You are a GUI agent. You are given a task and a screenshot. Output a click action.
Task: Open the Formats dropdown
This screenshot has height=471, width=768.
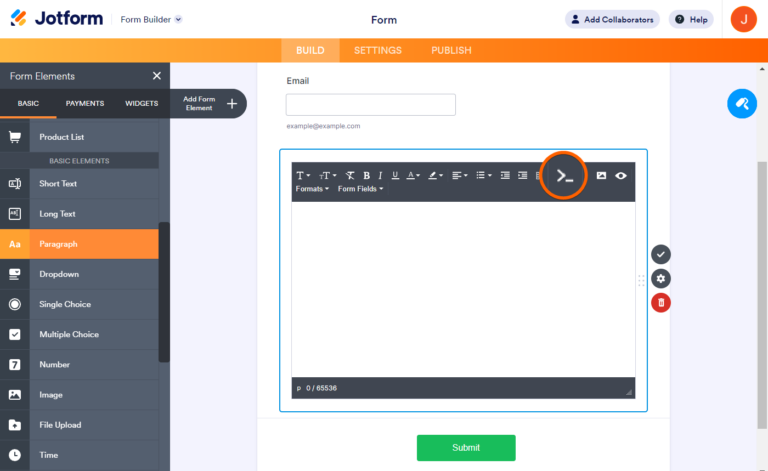pos(312,189)
